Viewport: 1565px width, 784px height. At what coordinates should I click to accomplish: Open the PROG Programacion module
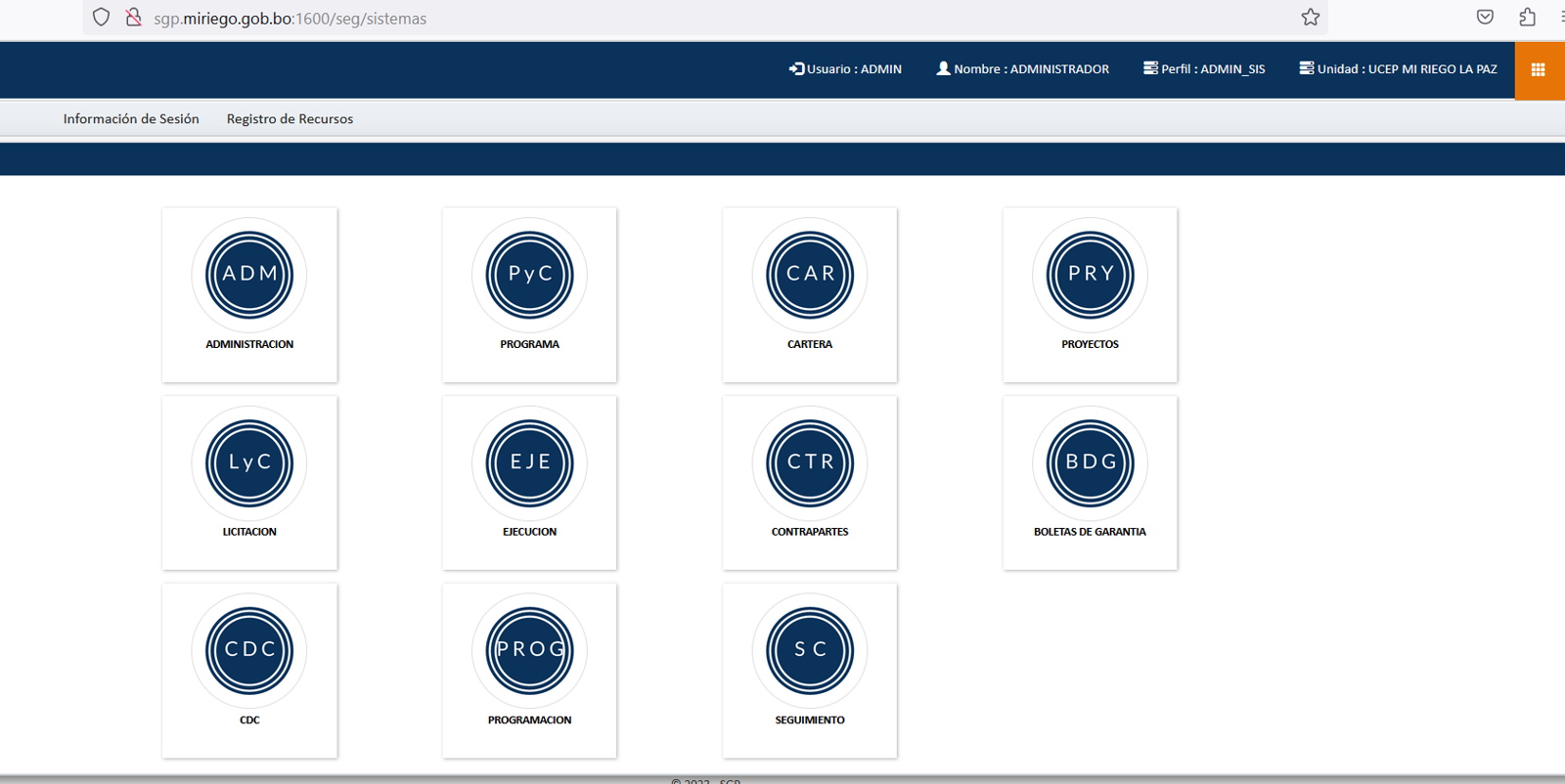pyautogui.click(x=529, y=651)
